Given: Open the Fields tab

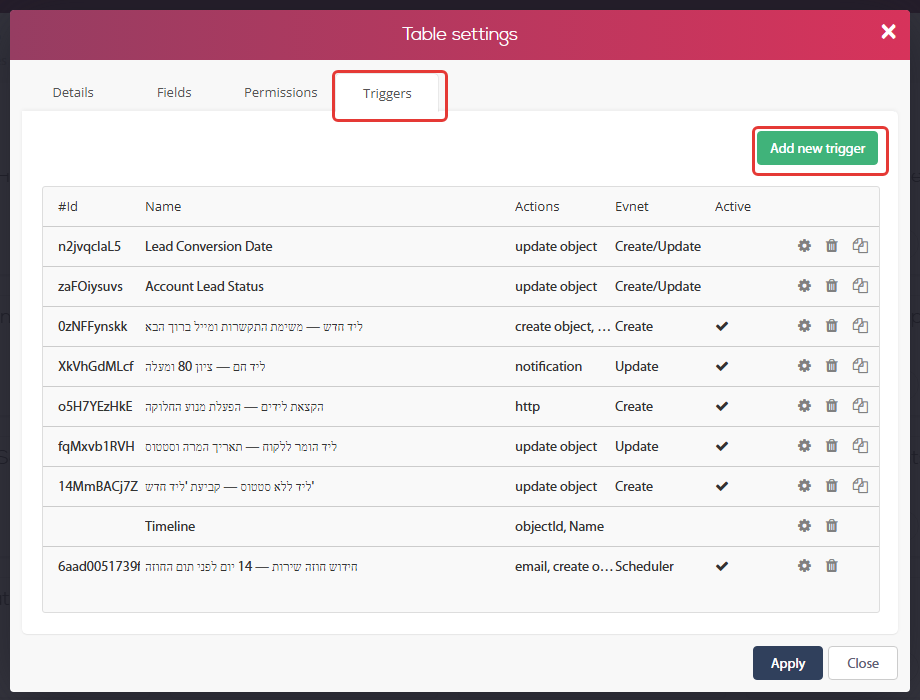Looking at the screenshot, I should coord(174,92).
